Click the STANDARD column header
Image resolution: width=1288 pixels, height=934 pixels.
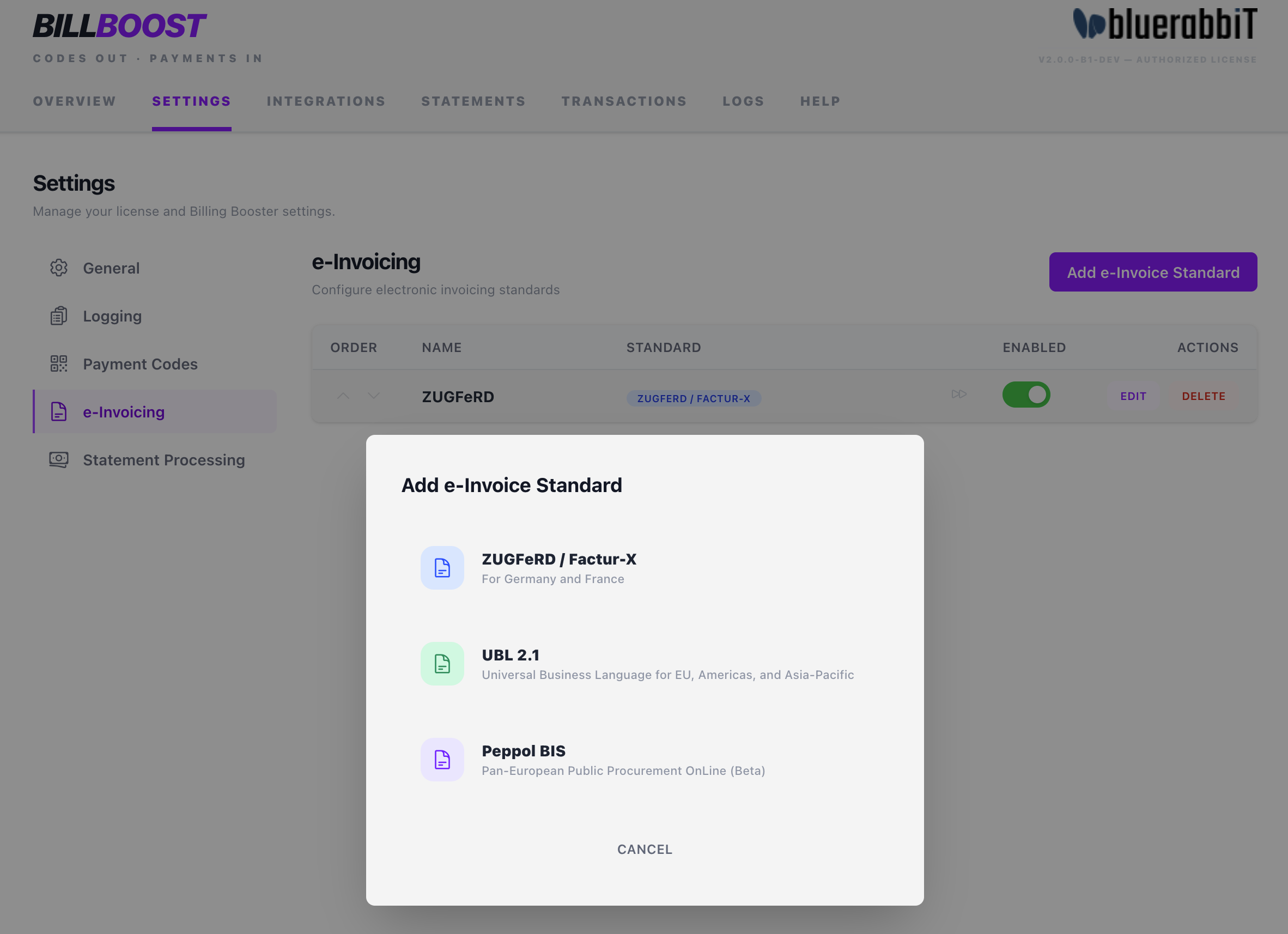coord(663,347)
